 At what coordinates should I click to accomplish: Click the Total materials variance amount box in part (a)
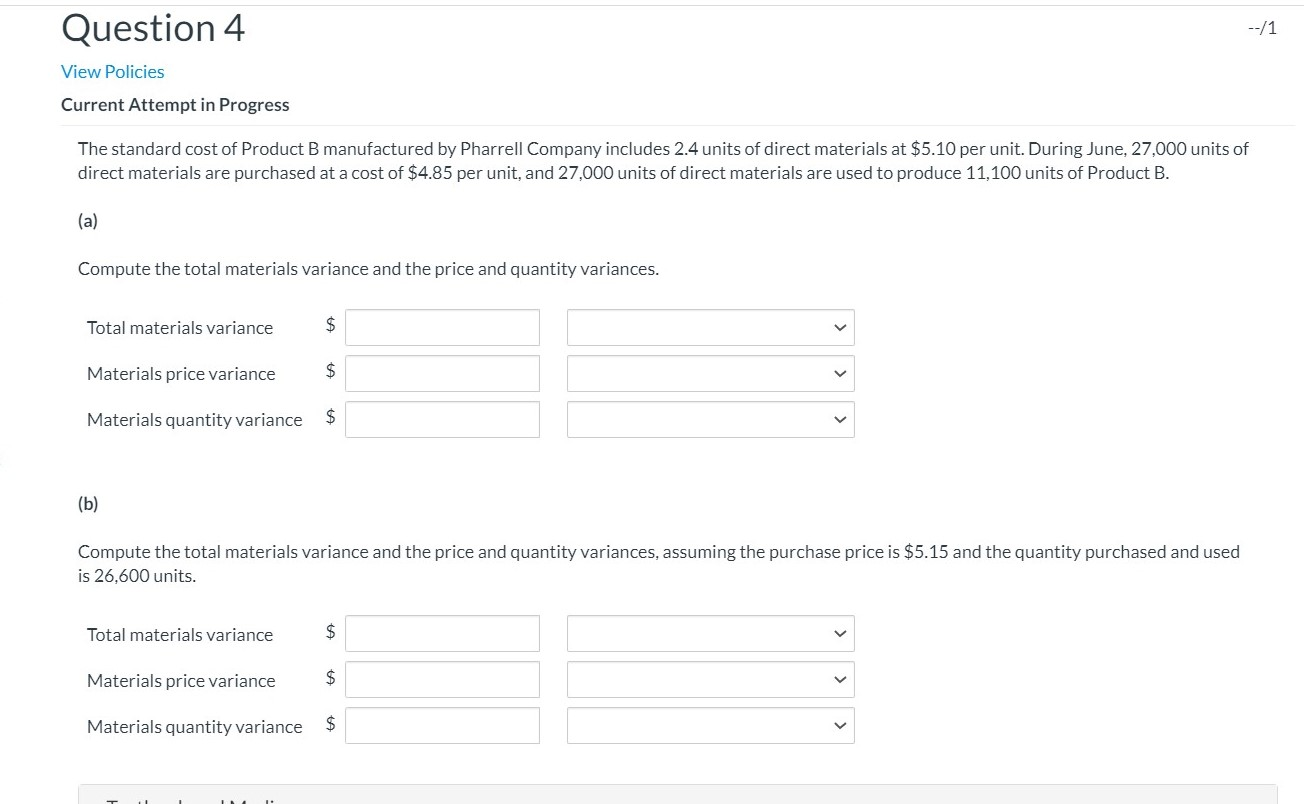click(x=442, y=327)
